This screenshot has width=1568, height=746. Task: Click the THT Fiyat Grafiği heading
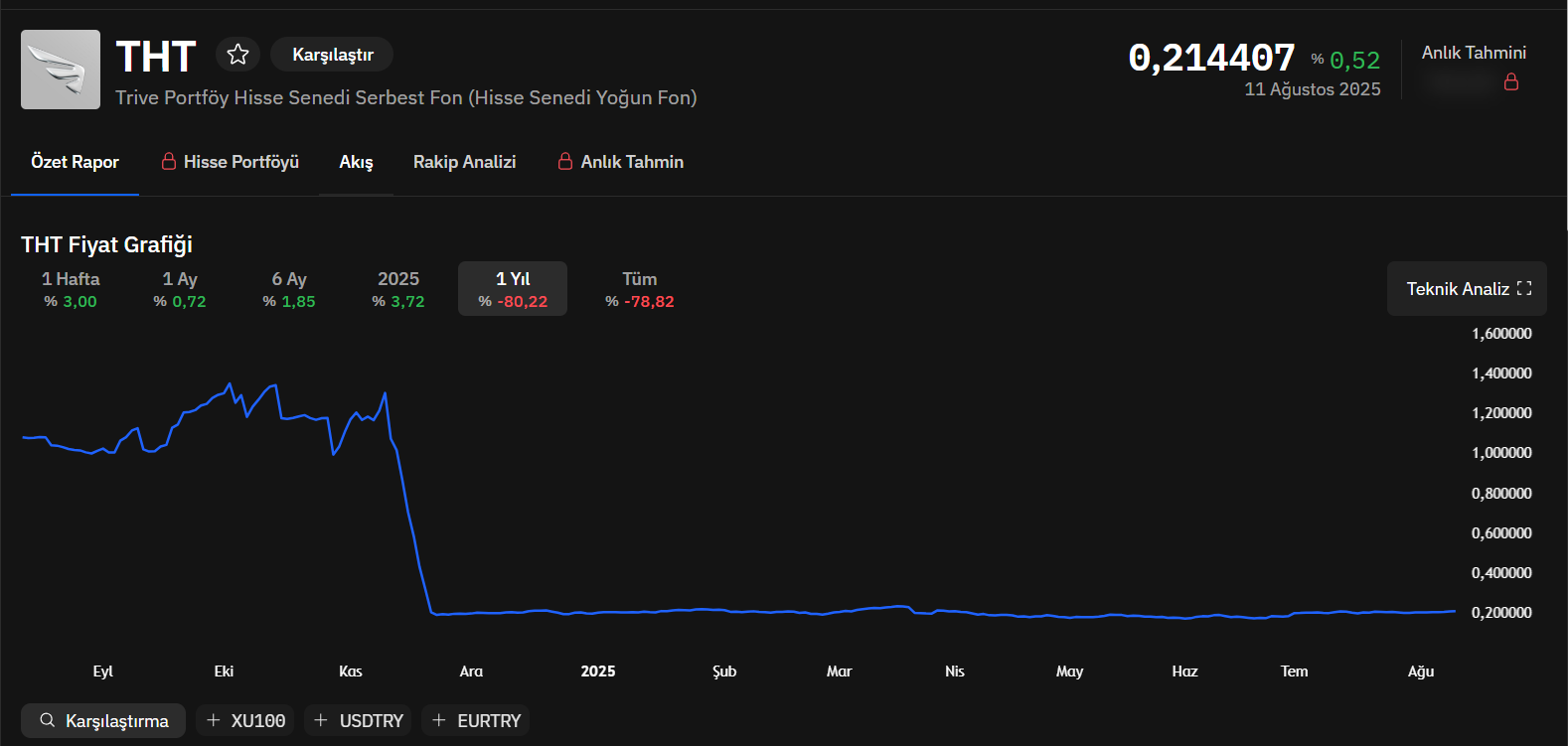pos(106,244)
